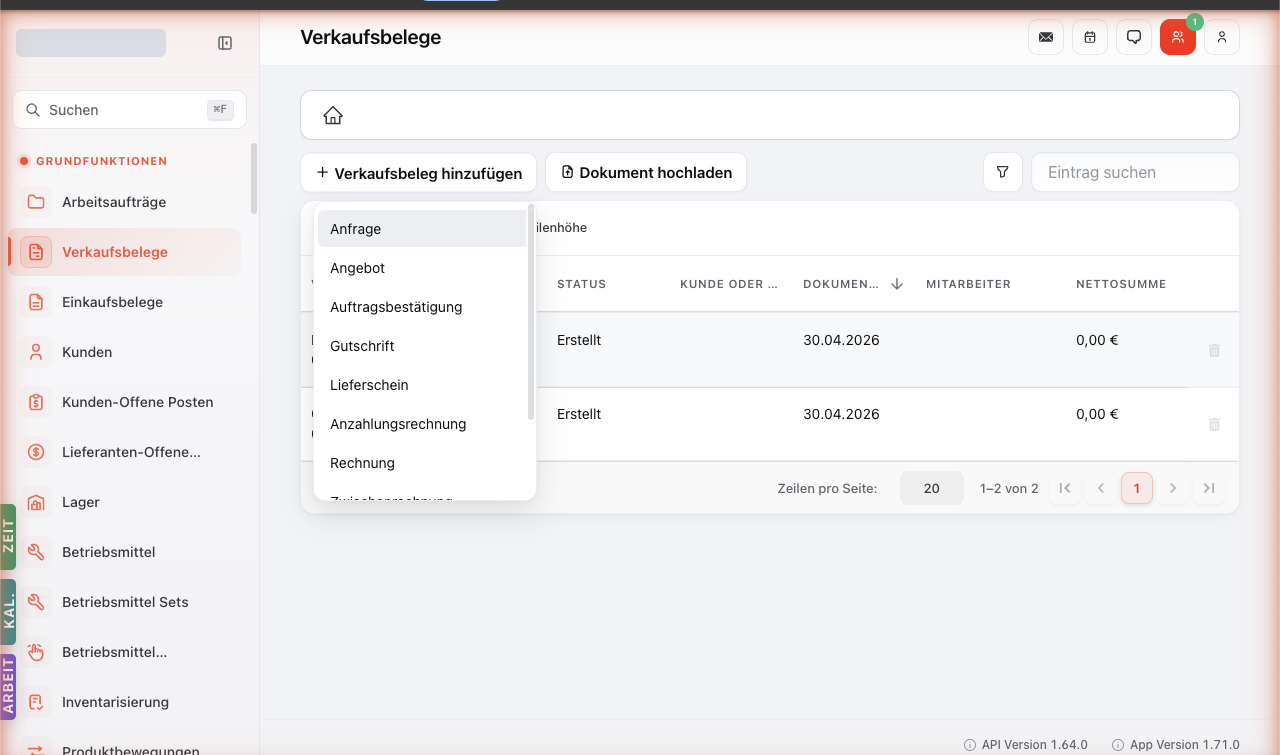This screenshot has width=1280, height=755.
Task: Select Anfrage from the dropdown
Action: tap(422, 229)
